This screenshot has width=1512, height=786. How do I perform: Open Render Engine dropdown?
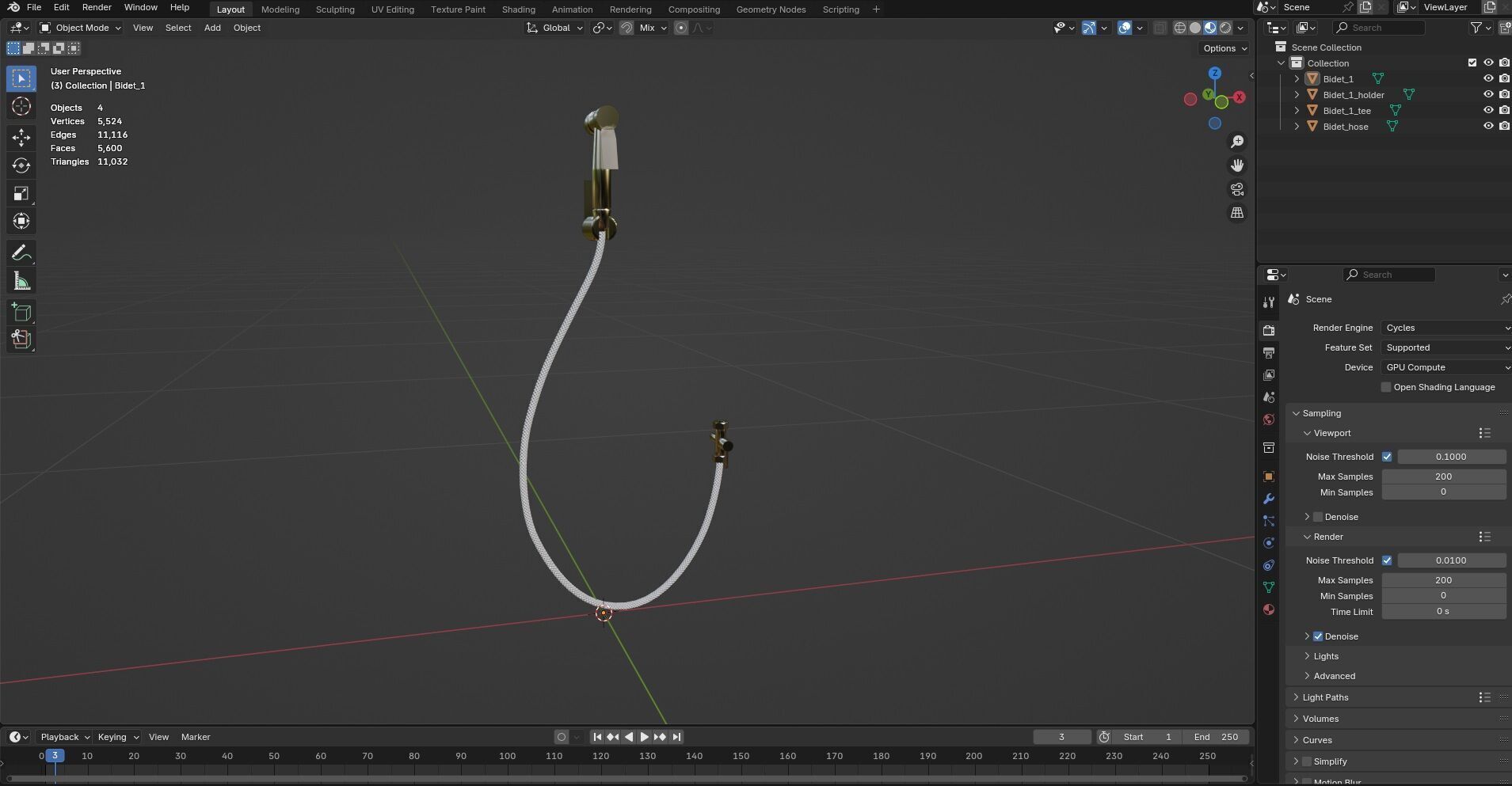click(x=1446, y=328)
